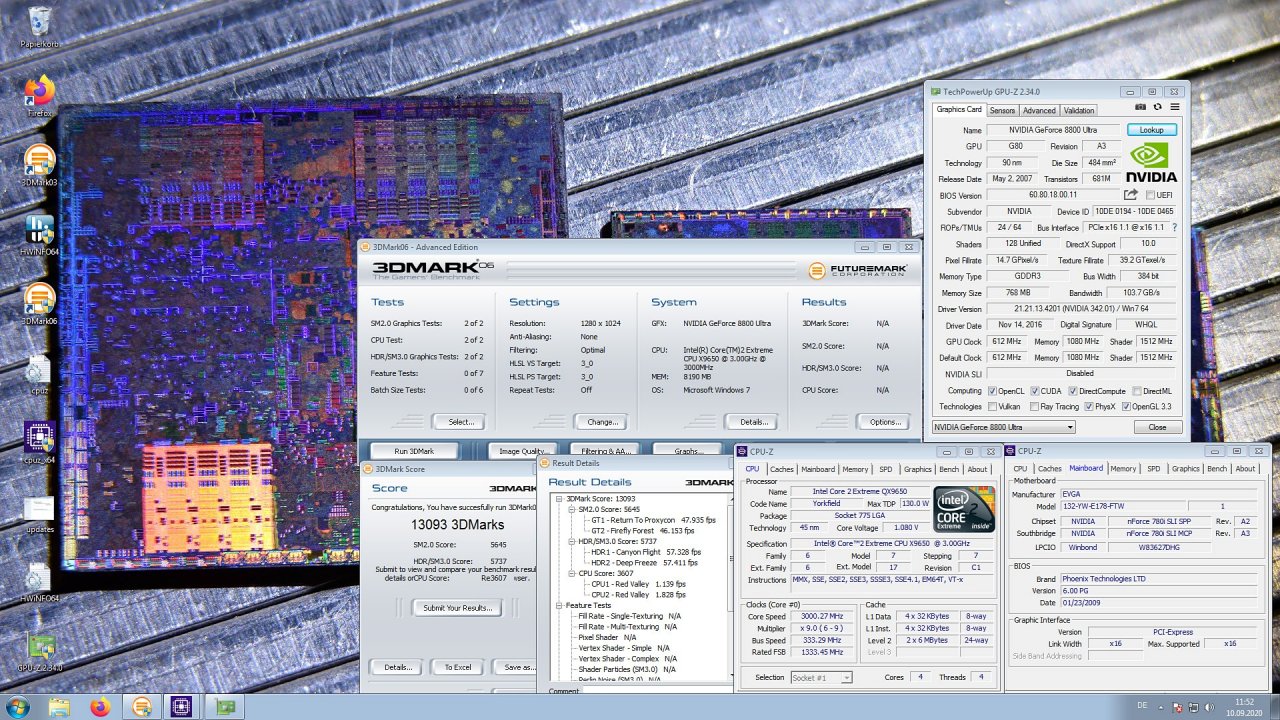This screenshot has height=720, width=1280.
Task: Open the NVIDIA GeForce 8800 Ultra GPU dropdown
Action: [x=1004, y=427]
